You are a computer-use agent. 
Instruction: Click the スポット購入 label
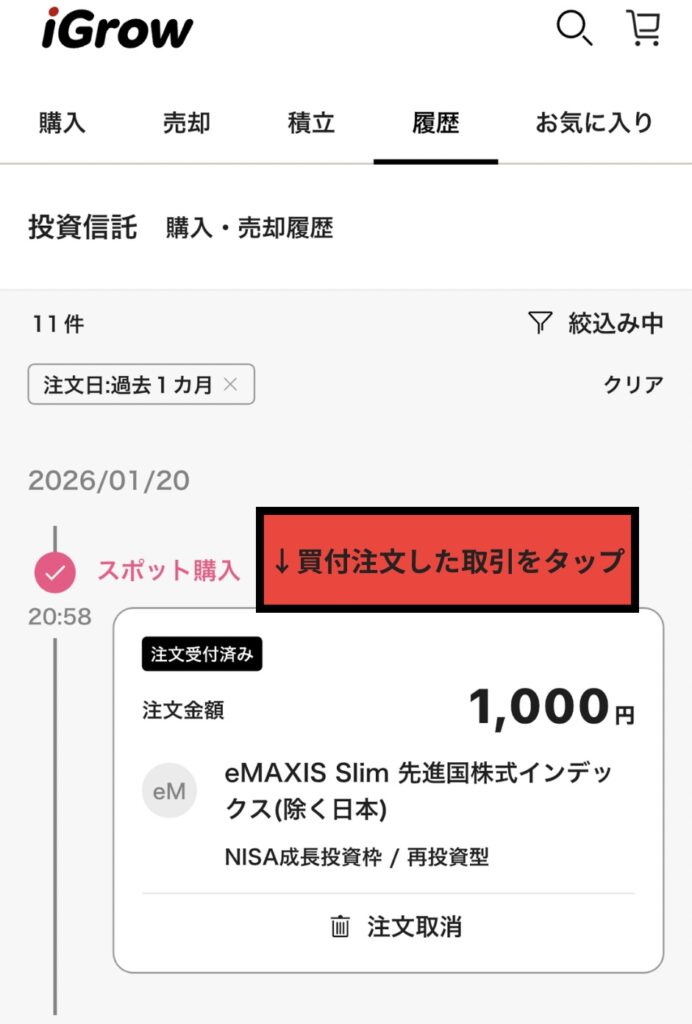click(x=168, y=571)
